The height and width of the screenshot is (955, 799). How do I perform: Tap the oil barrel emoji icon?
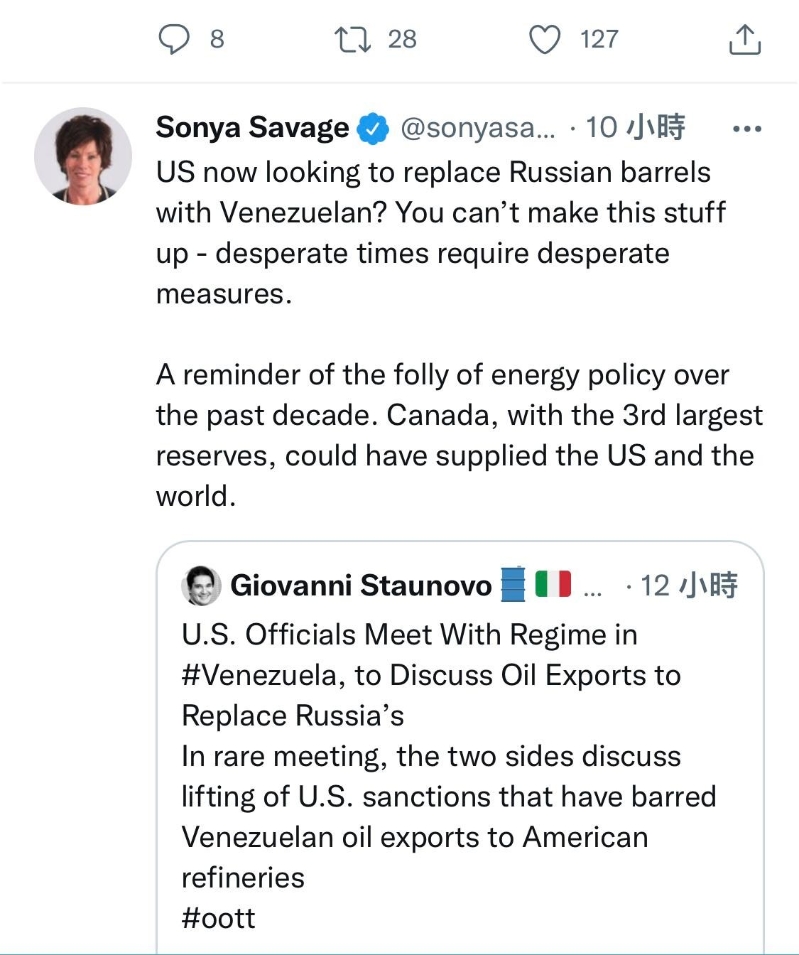[x=512, y=585]
